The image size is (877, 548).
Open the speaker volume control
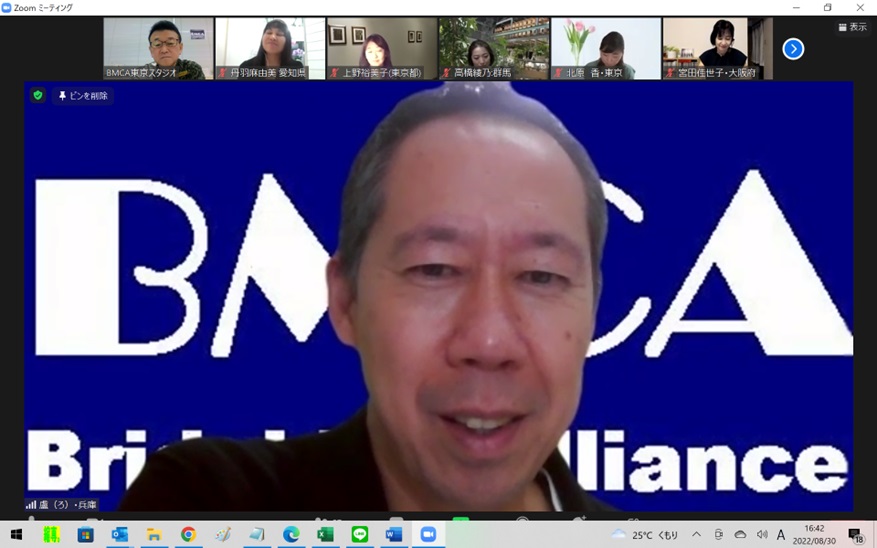click(x=762, y=535)
